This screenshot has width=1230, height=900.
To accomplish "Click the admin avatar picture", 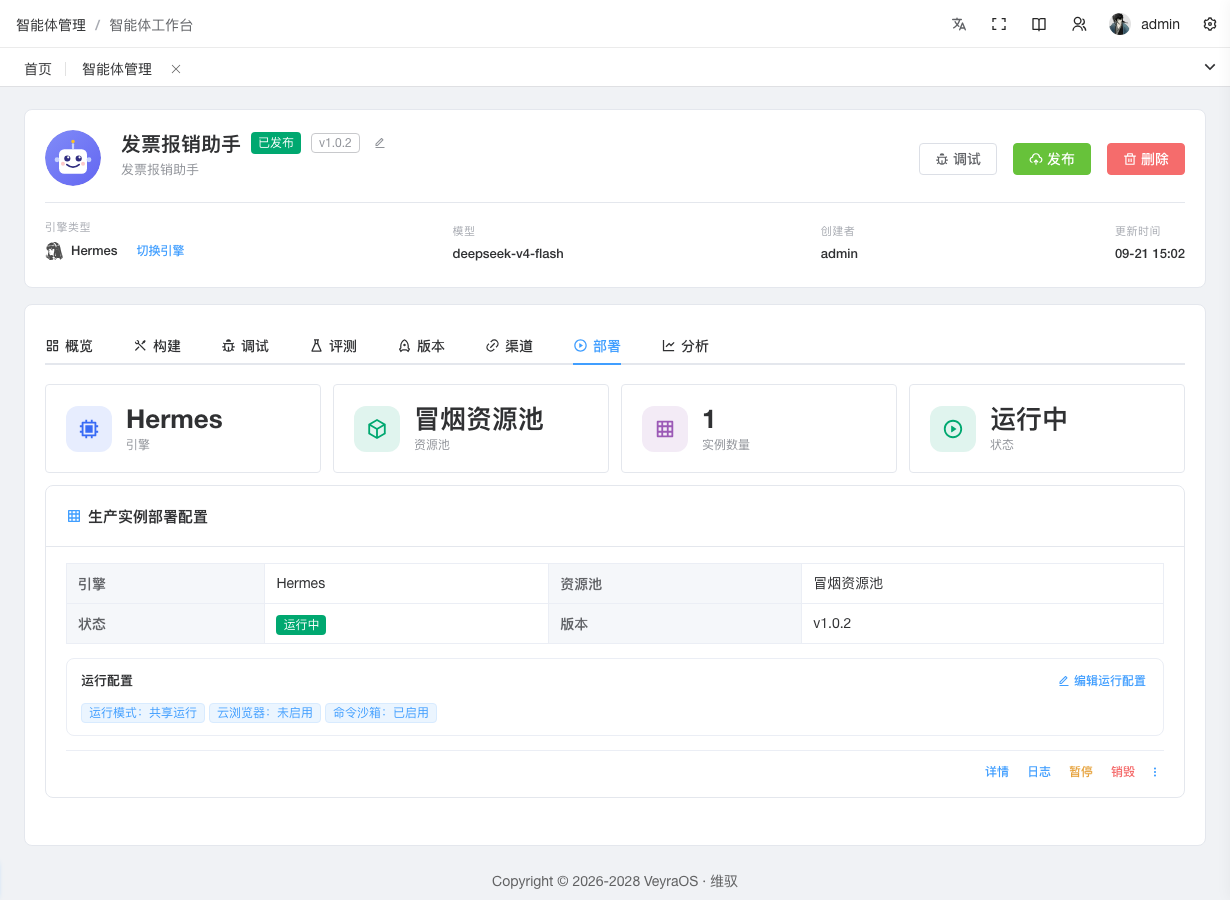I will (x=1120, y=24).
